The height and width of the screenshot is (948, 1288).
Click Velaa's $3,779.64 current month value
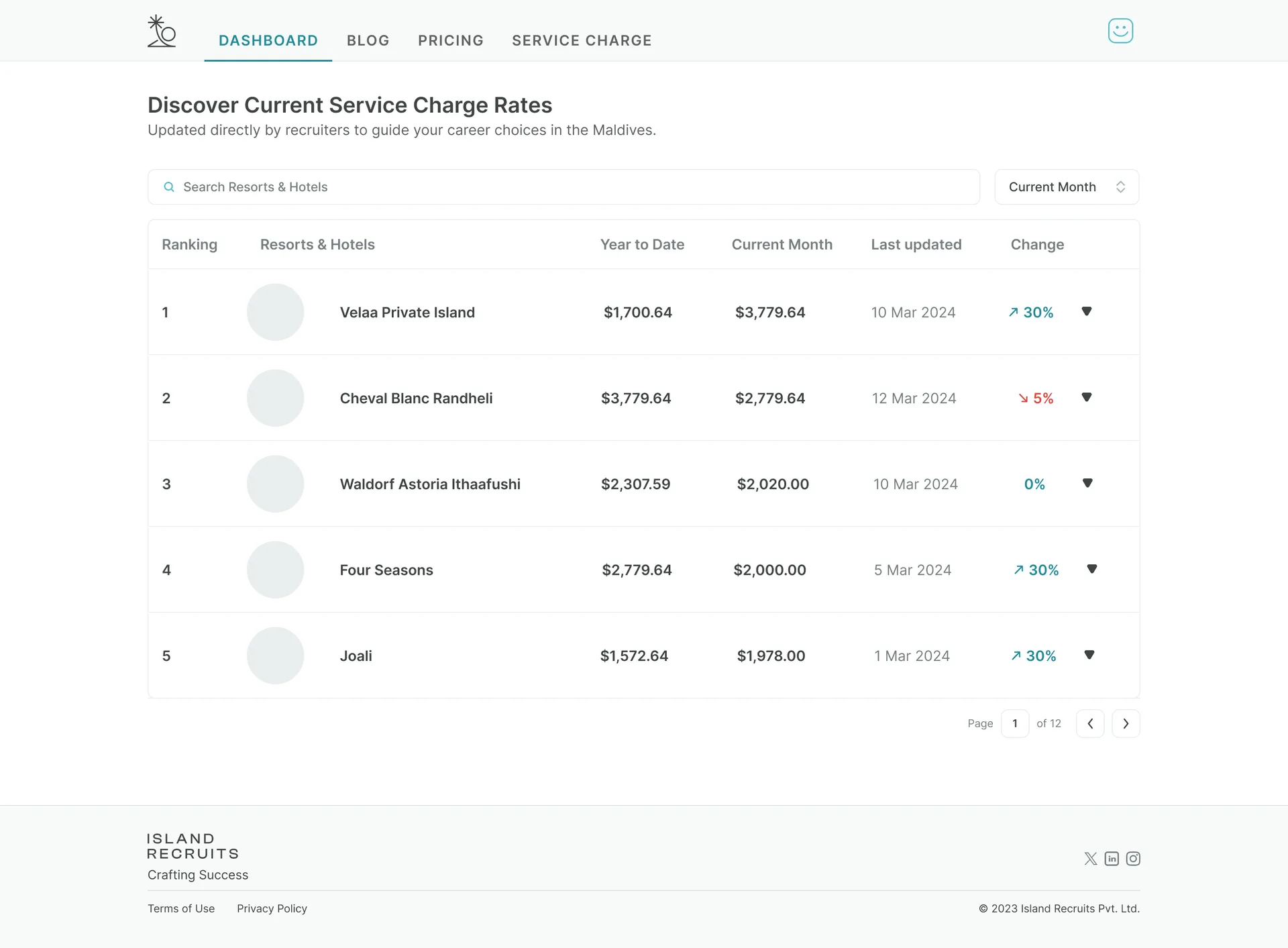[770, 312]
